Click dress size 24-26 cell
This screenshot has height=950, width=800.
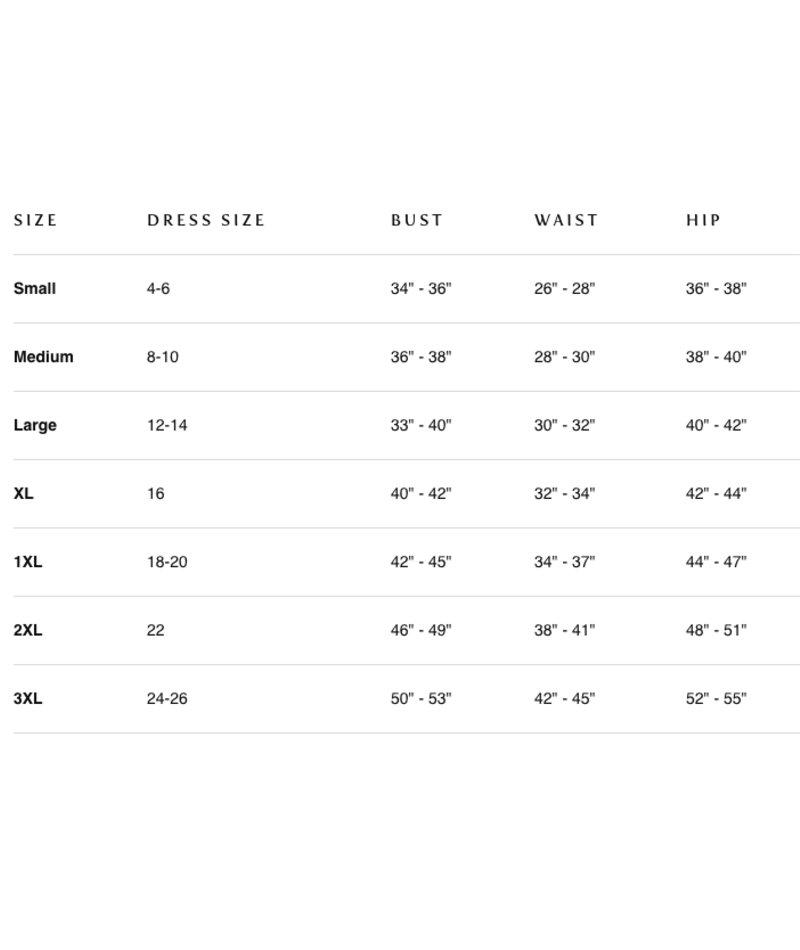(167, 699)
